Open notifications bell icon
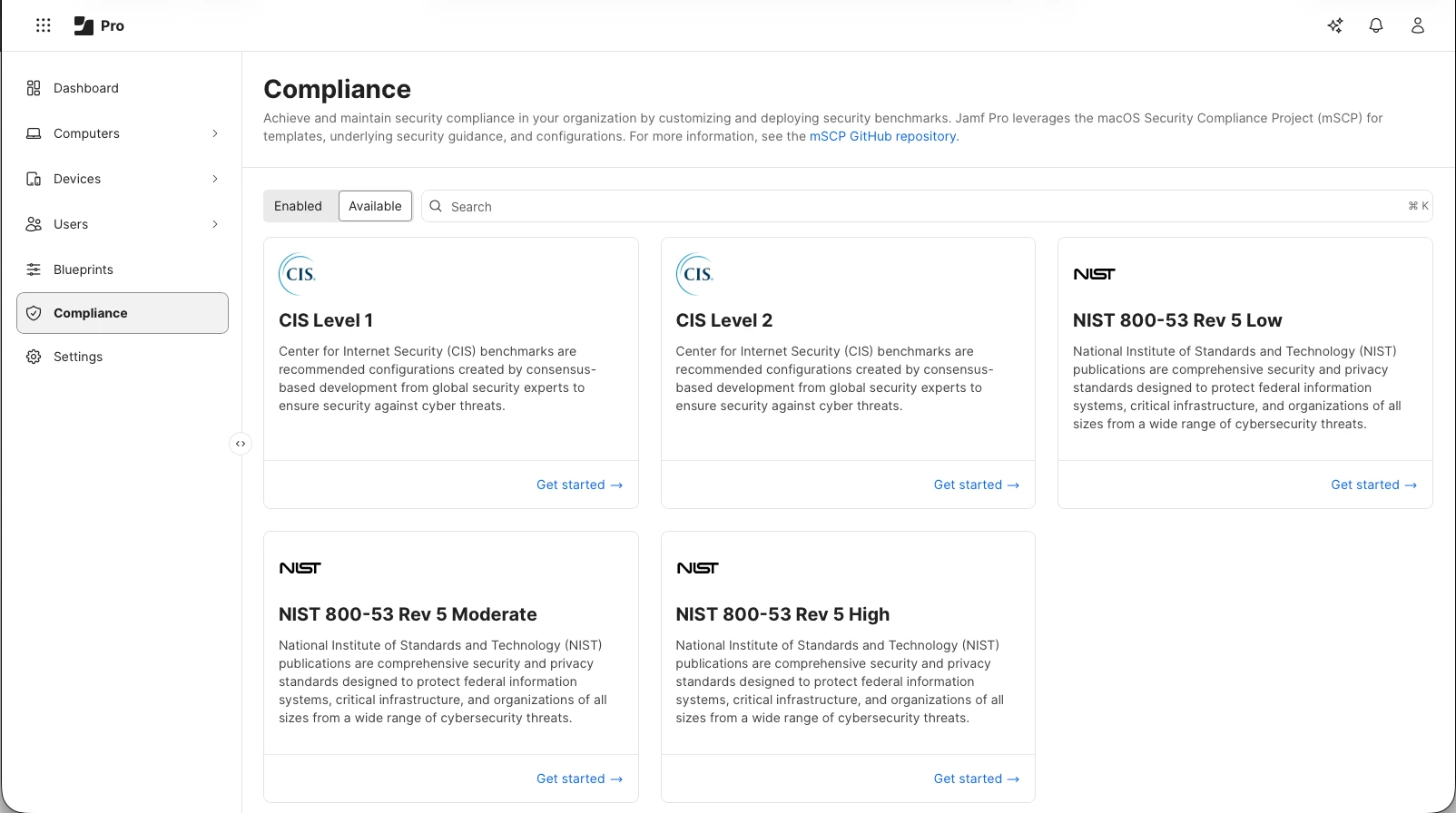The height and width of the screenshot is (813, 1456). coord(1376,25)
